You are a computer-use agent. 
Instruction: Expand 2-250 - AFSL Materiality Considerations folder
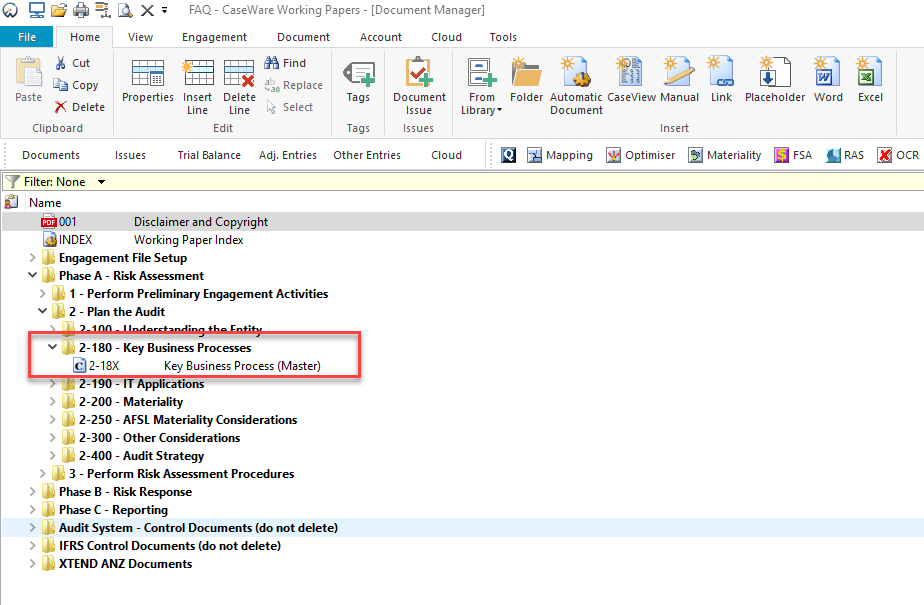[52, 419]
